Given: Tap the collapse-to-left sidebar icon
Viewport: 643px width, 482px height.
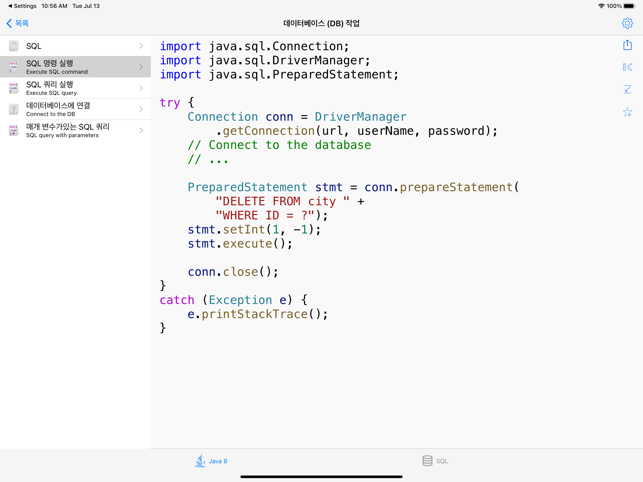Looking at the screenshot, I should point(627,67).
